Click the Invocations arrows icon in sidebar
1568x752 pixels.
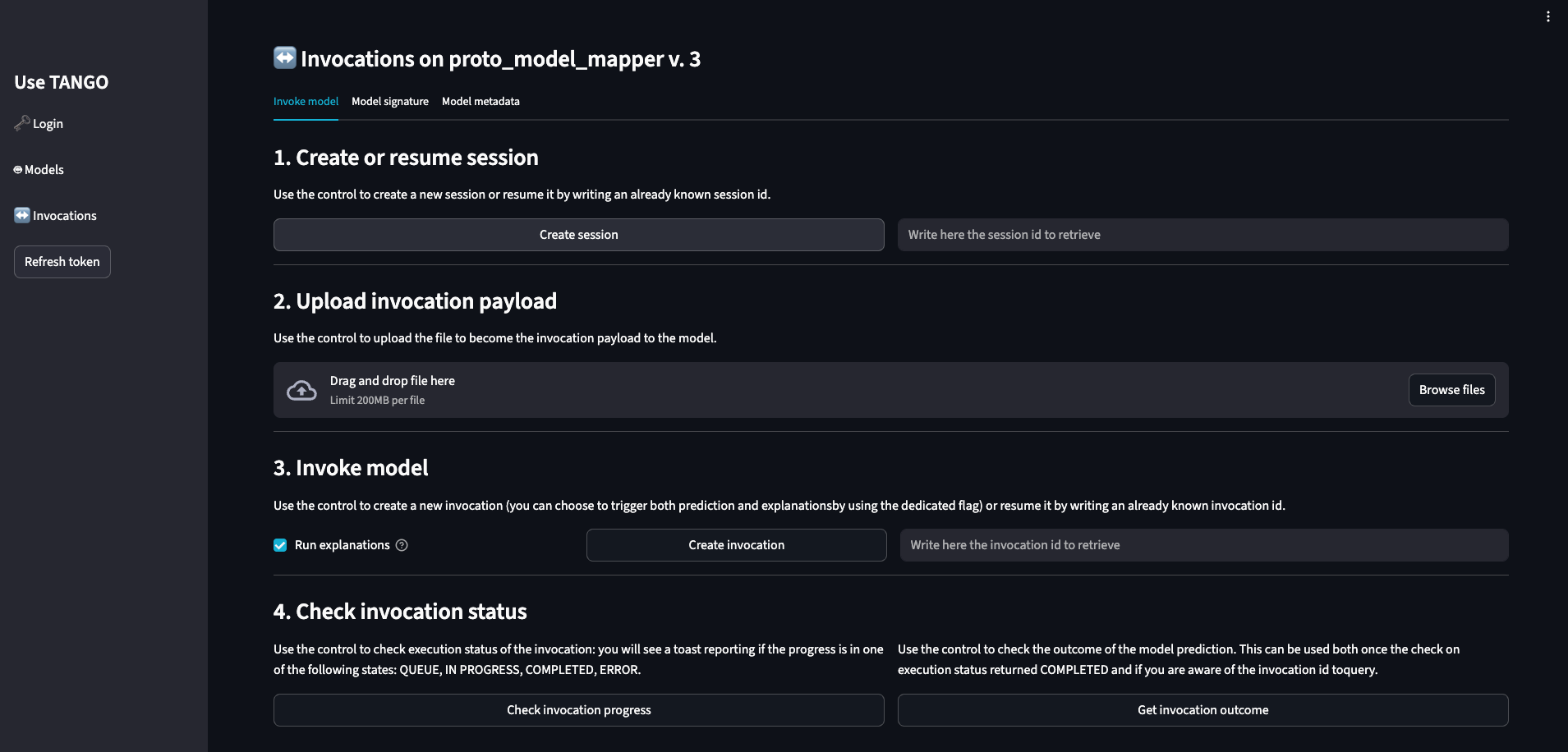click(x=21, y=215)
